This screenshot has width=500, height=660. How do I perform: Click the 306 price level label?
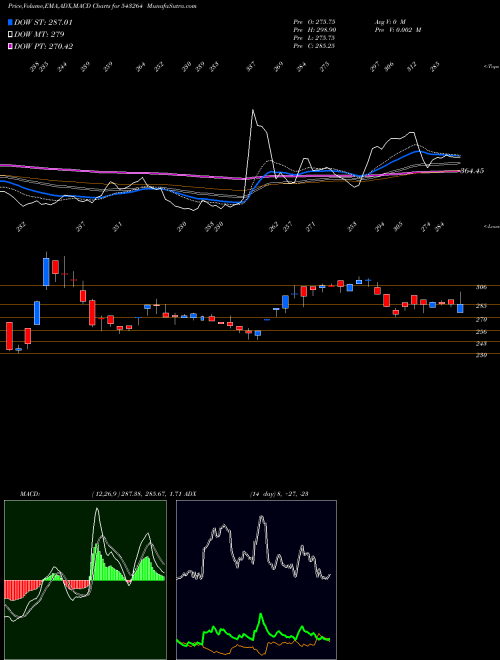click(x=481, y=287)
